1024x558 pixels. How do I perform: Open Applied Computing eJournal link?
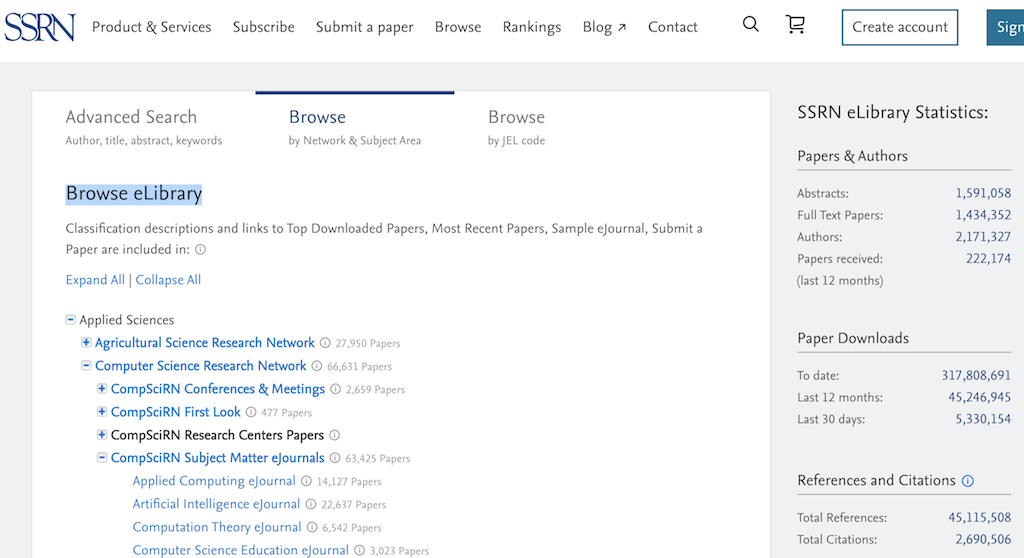(x=214, y=481)
